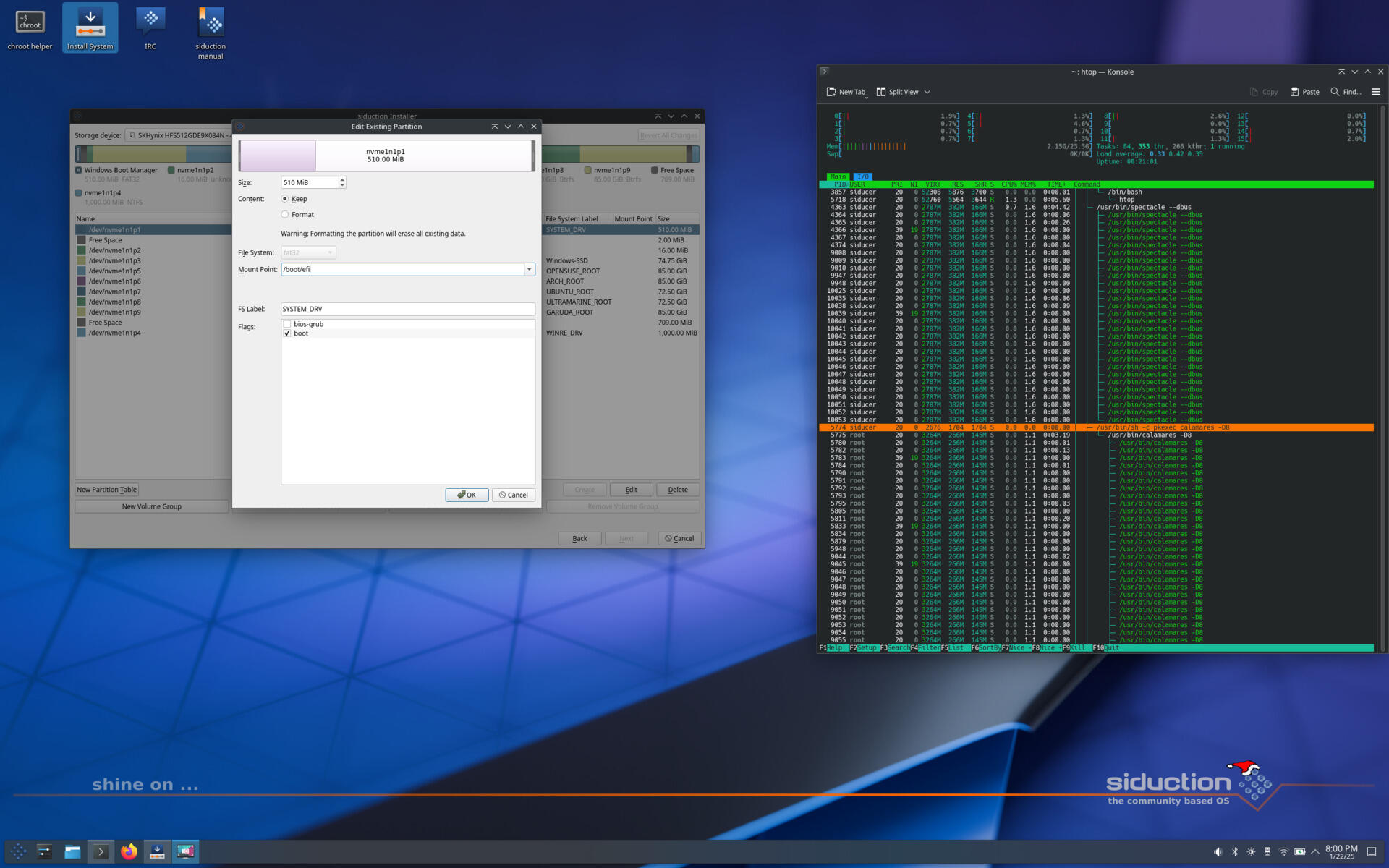Image resolution: width=1389 pixels, height=868 pixels.
Task: Click F1 Help in the htop footer
Action: 833,648
